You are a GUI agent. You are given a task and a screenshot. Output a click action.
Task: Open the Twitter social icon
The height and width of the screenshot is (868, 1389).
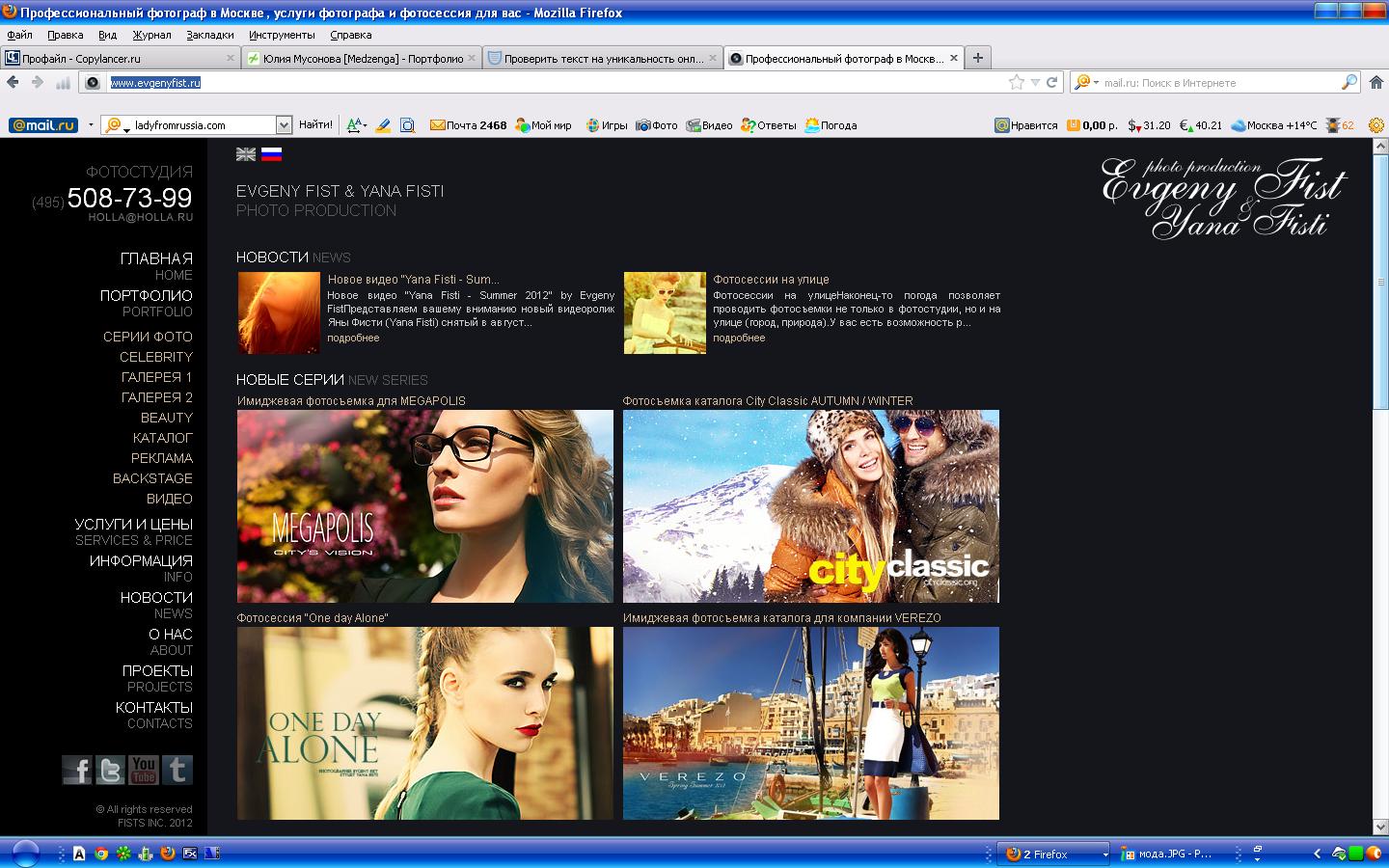click(x=110, y=770)
